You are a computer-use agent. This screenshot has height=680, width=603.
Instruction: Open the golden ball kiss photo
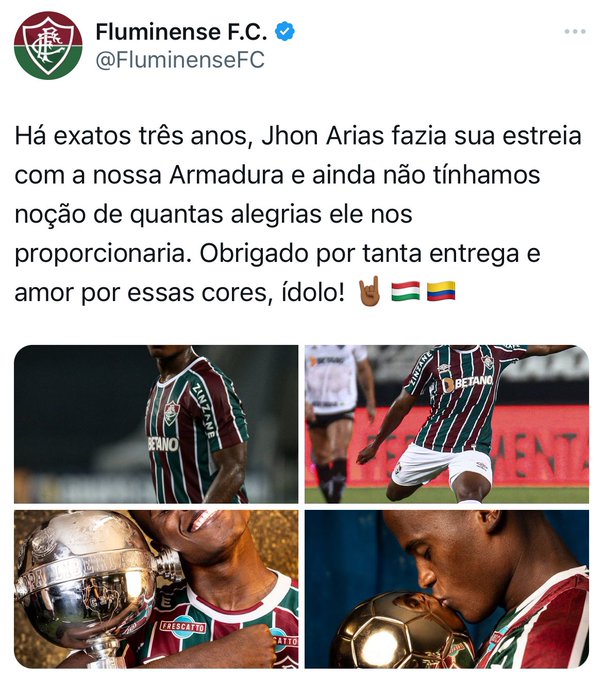(447, 589)
